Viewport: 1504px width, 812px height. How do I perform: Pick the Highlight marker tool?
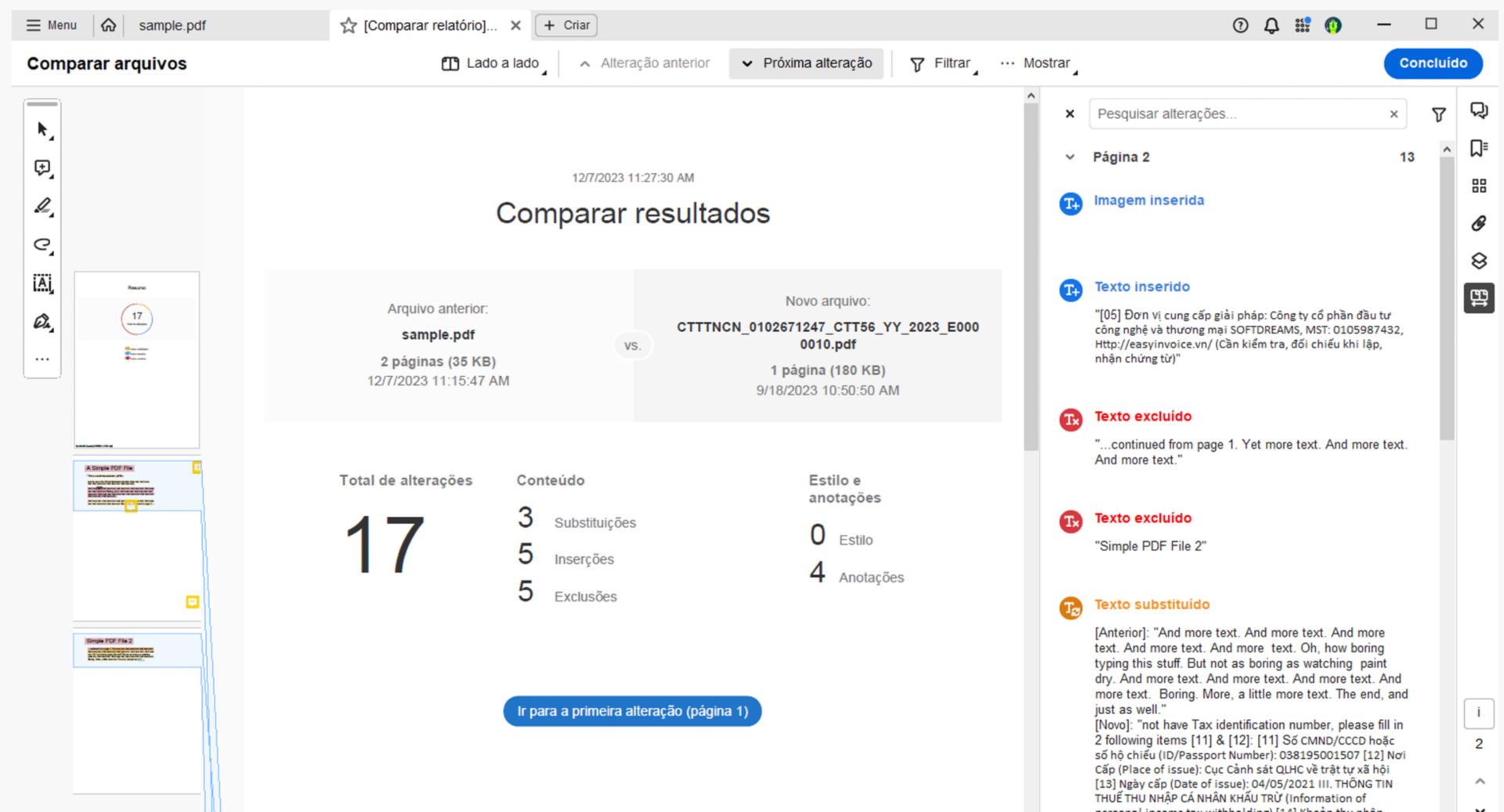pyautogui.click(x=42, y=206)
